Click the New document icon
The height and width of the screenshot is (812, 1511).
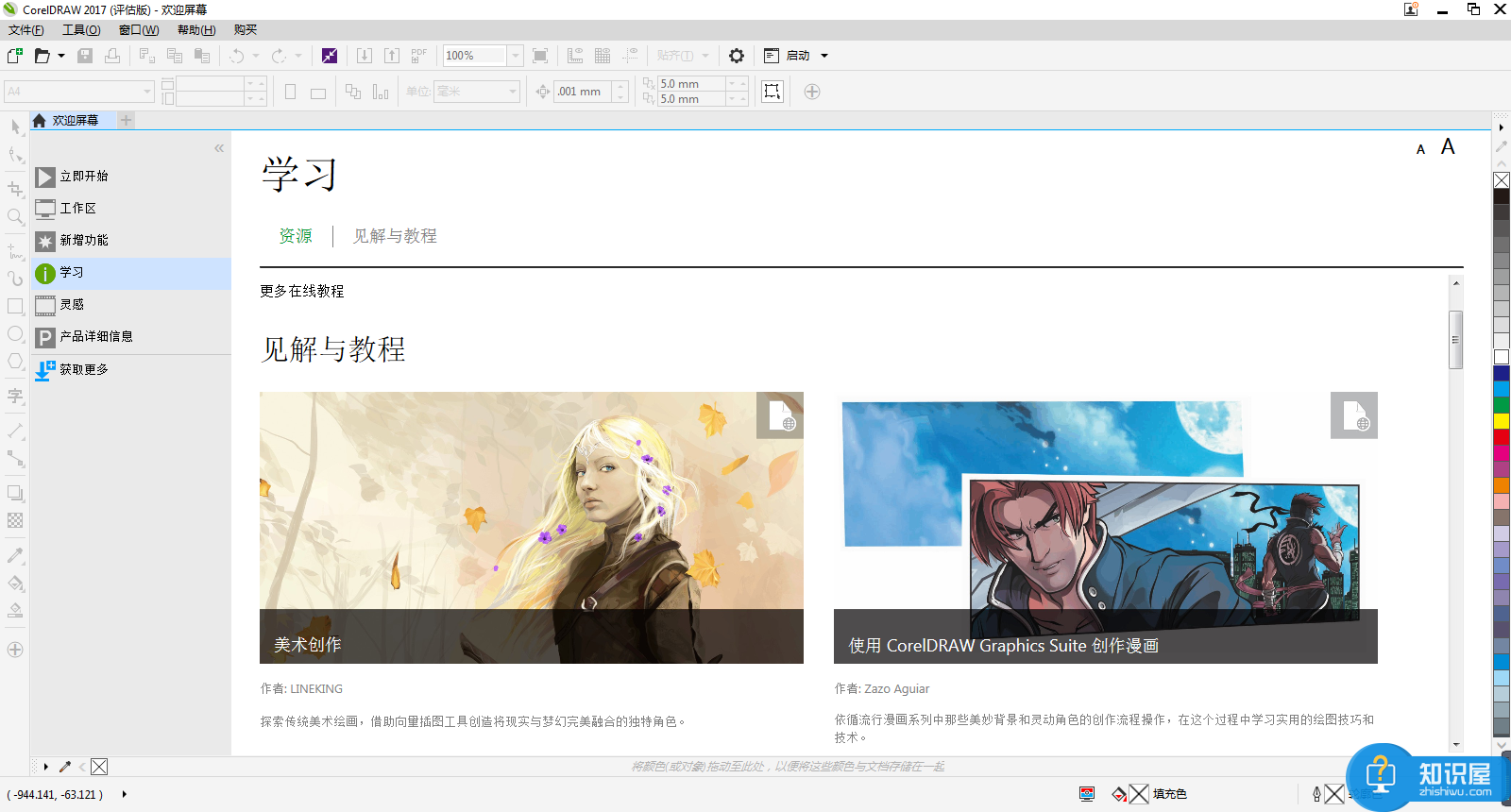[15, 56]
